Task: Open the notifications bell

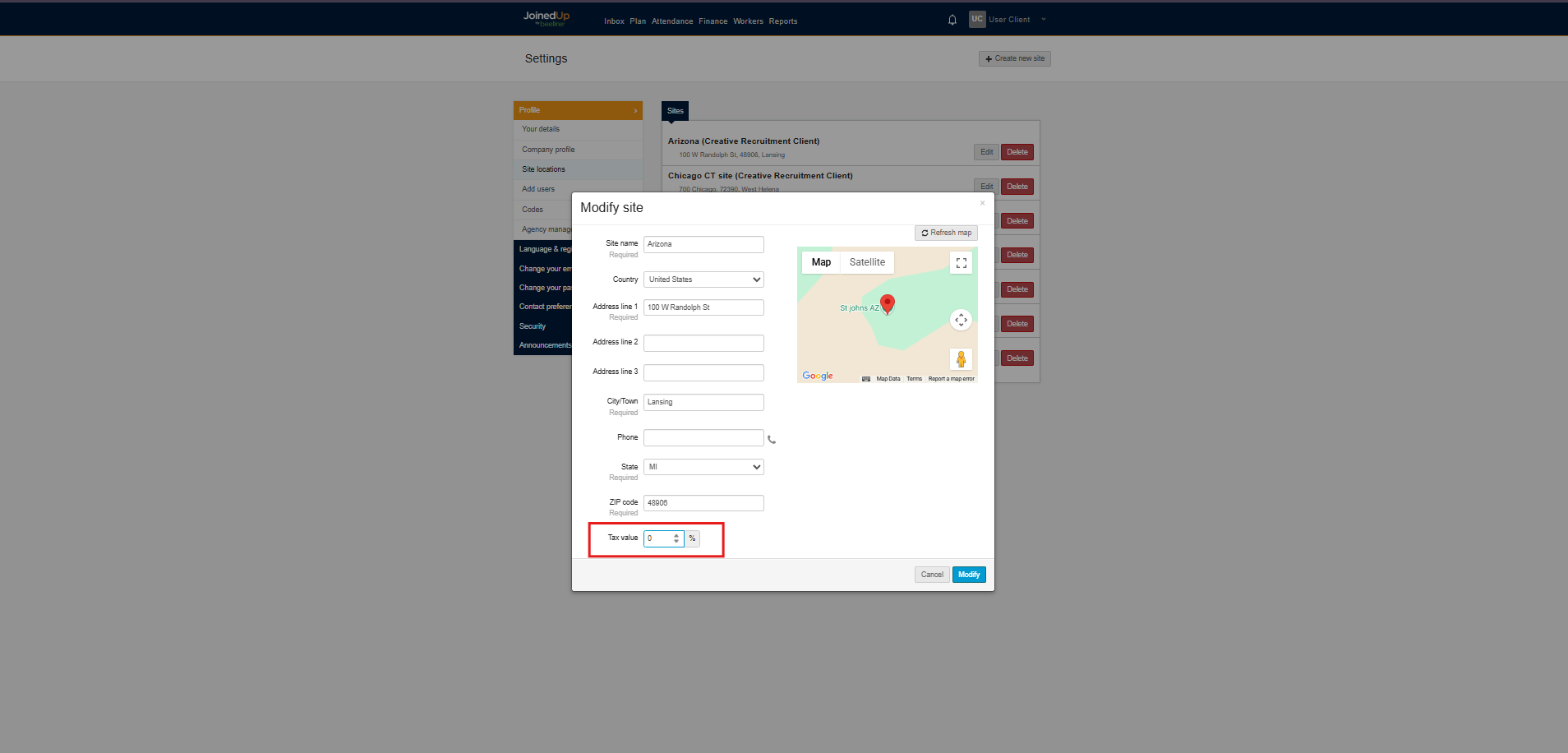Action: 952,20
